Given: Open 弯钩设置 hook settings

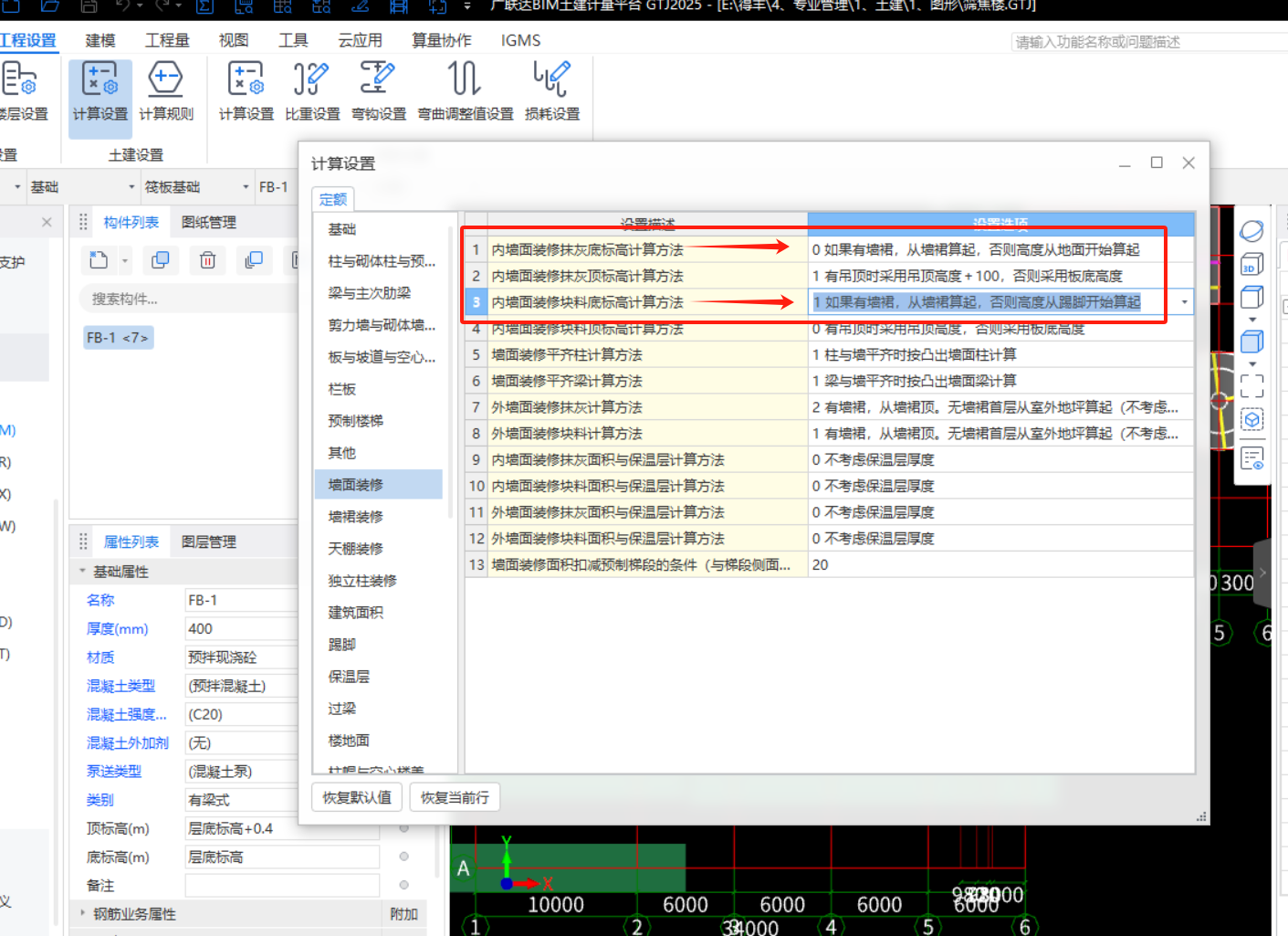Looking at the screenshot, I should 379,91.
